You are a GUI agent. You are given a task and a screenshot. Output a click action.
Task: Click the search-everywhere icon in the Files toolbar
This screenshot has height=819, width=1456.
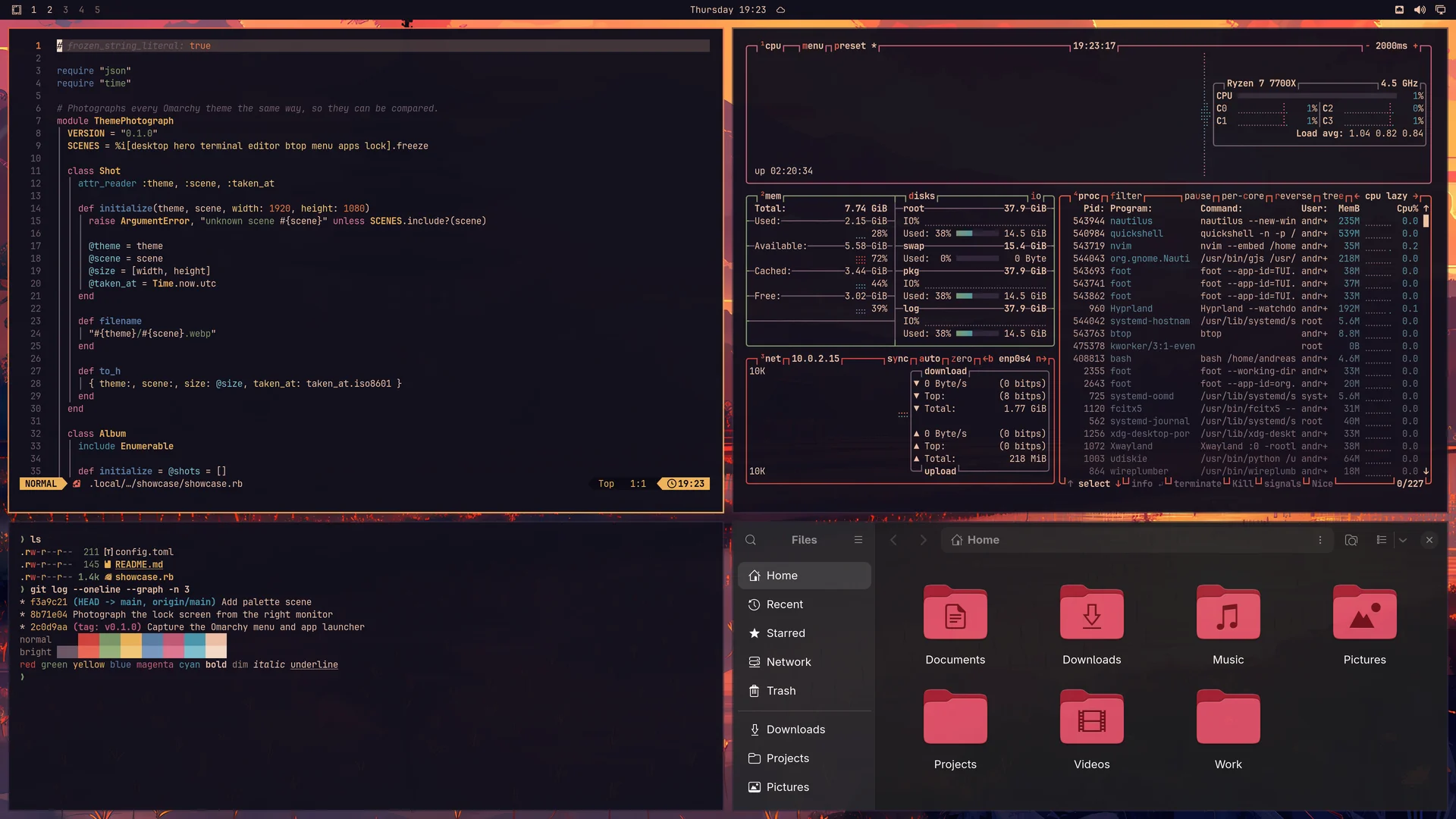coord(1351,540)
